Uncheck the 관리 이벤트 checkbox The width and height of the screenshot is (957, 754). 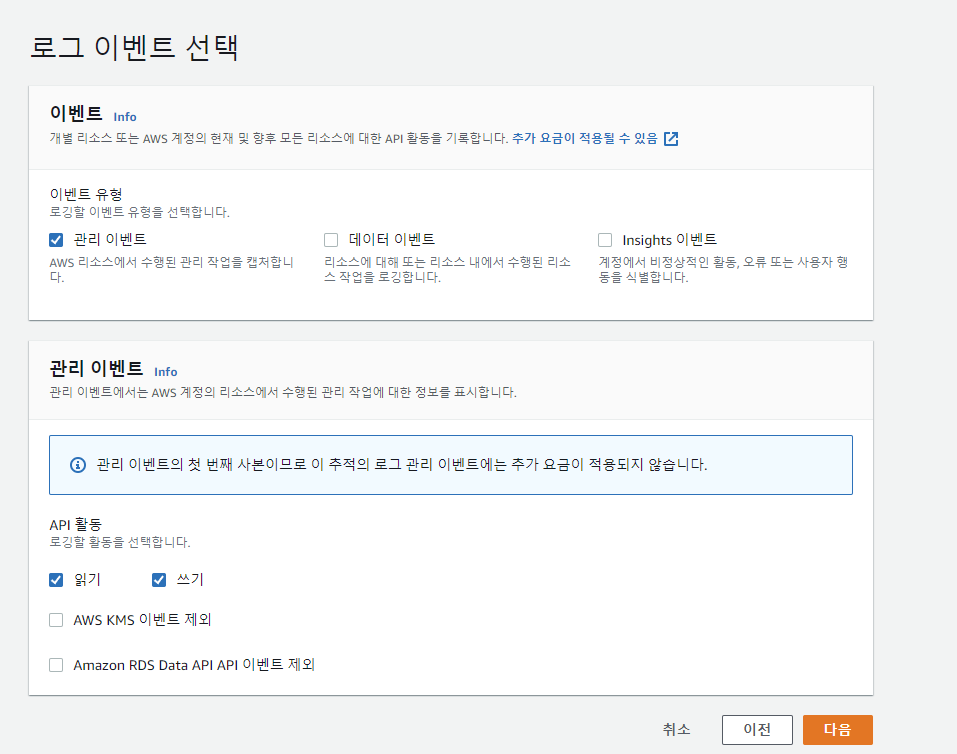pyautogui.click(x=56, y=240)
